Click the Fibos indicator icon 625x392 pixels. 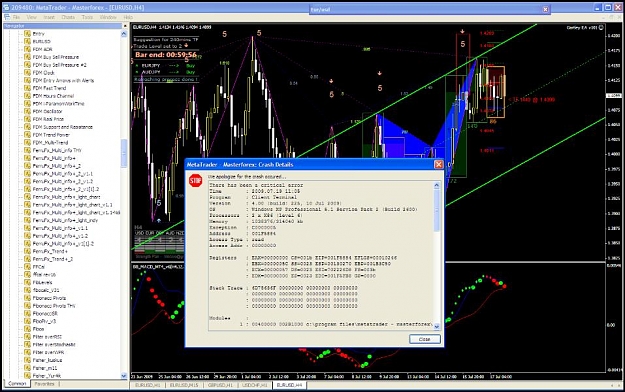pos(27,329)
